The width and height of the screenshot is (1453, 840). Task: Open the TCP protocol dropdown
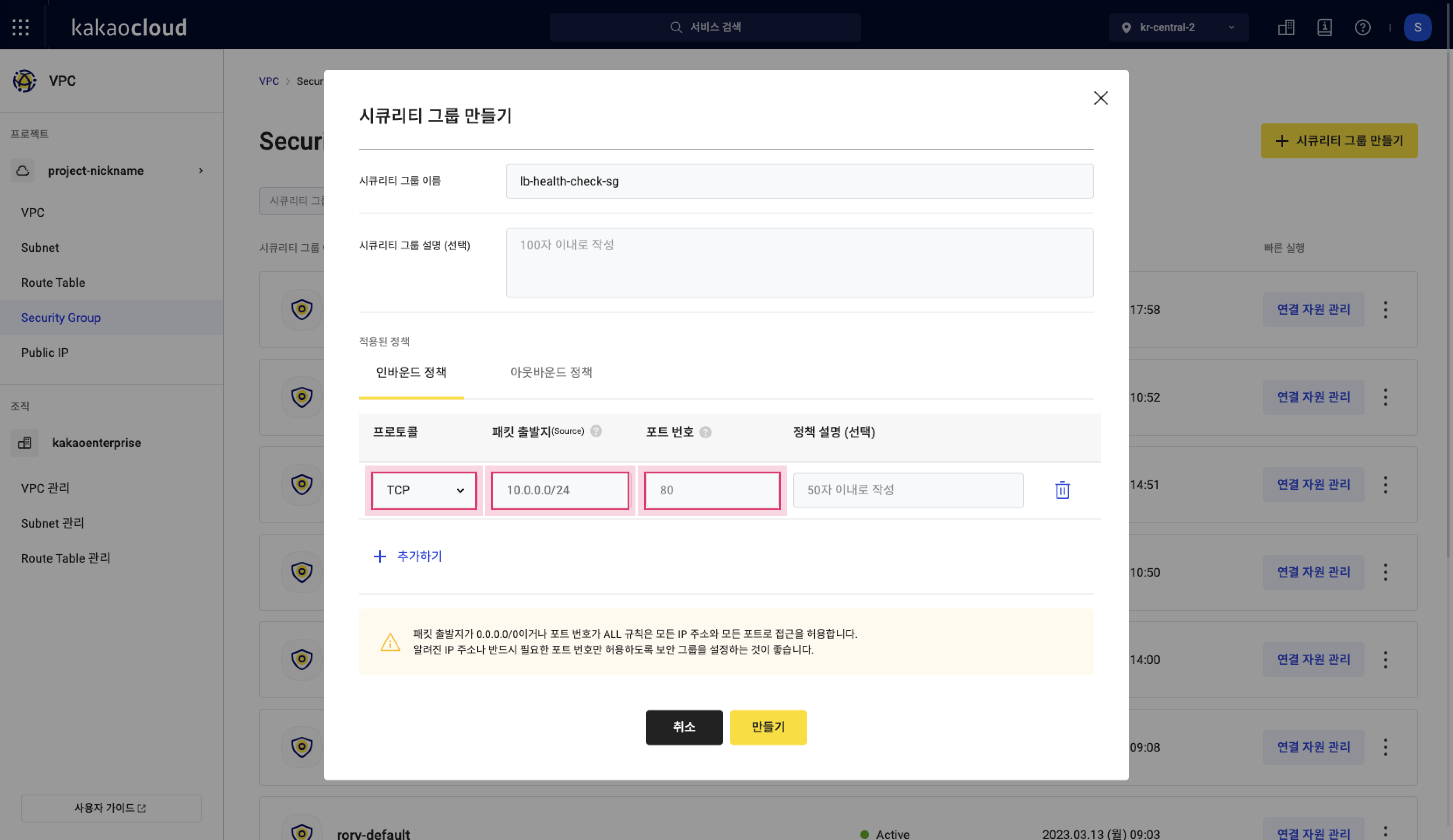pyautogui.click(x=424, y=490)
